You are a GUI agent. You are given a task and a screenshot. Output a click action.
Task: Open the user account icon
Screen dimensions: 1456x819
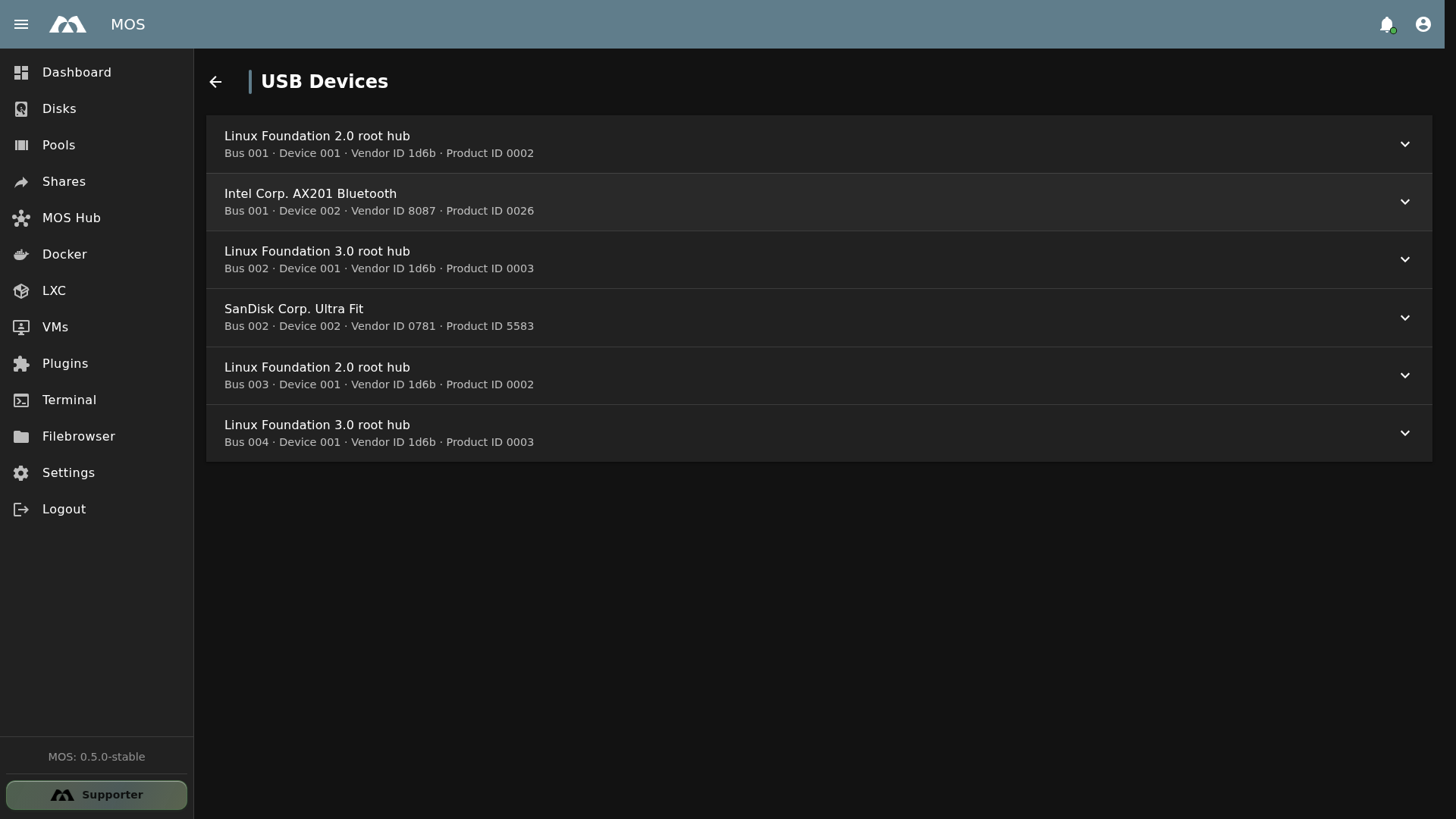pos(1423,24)
